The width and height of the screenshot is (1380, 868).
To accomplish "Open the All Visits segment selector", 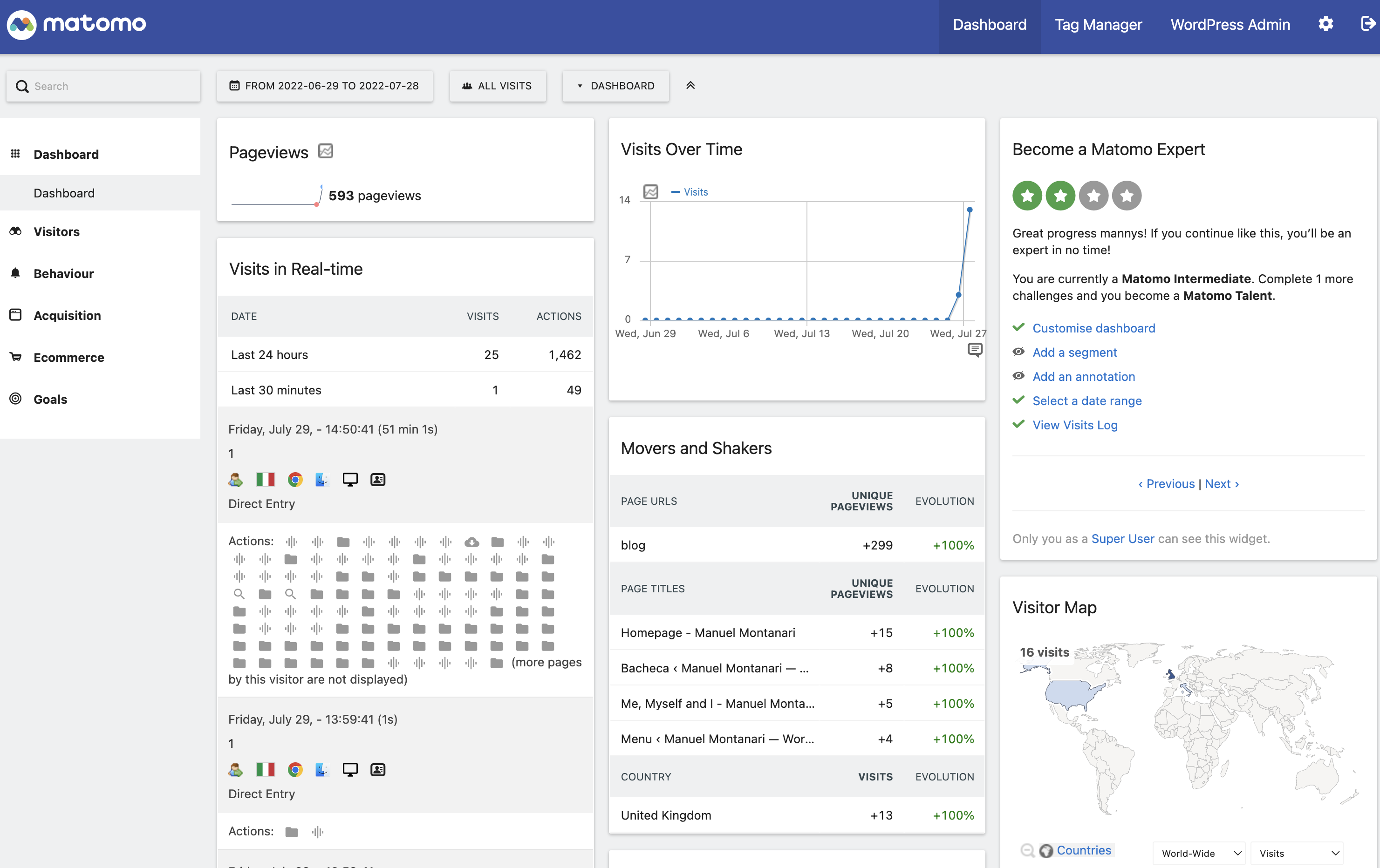I will pyautogui.click(x=498, y=86).
